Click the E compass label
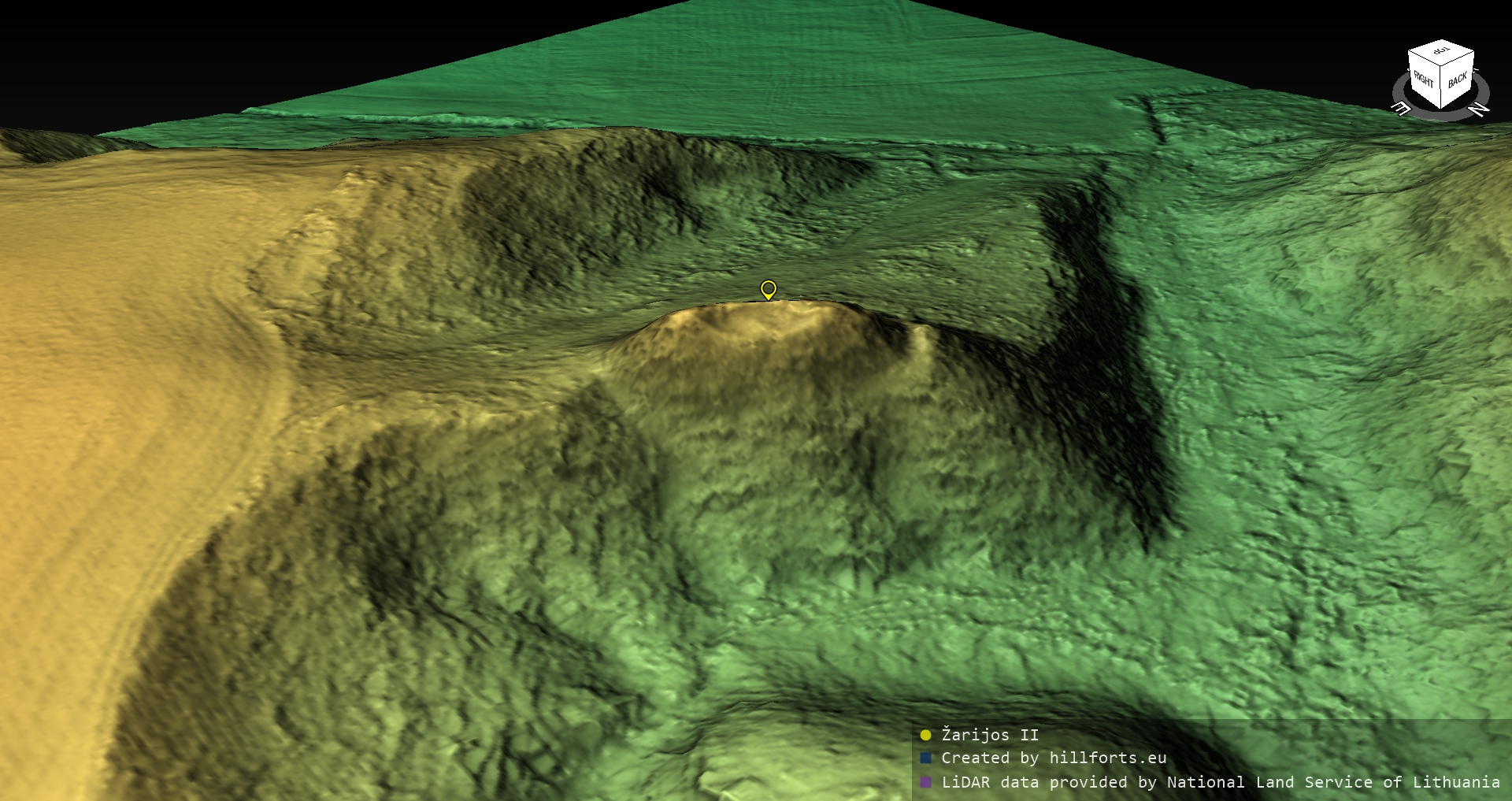 [1402, 109]
